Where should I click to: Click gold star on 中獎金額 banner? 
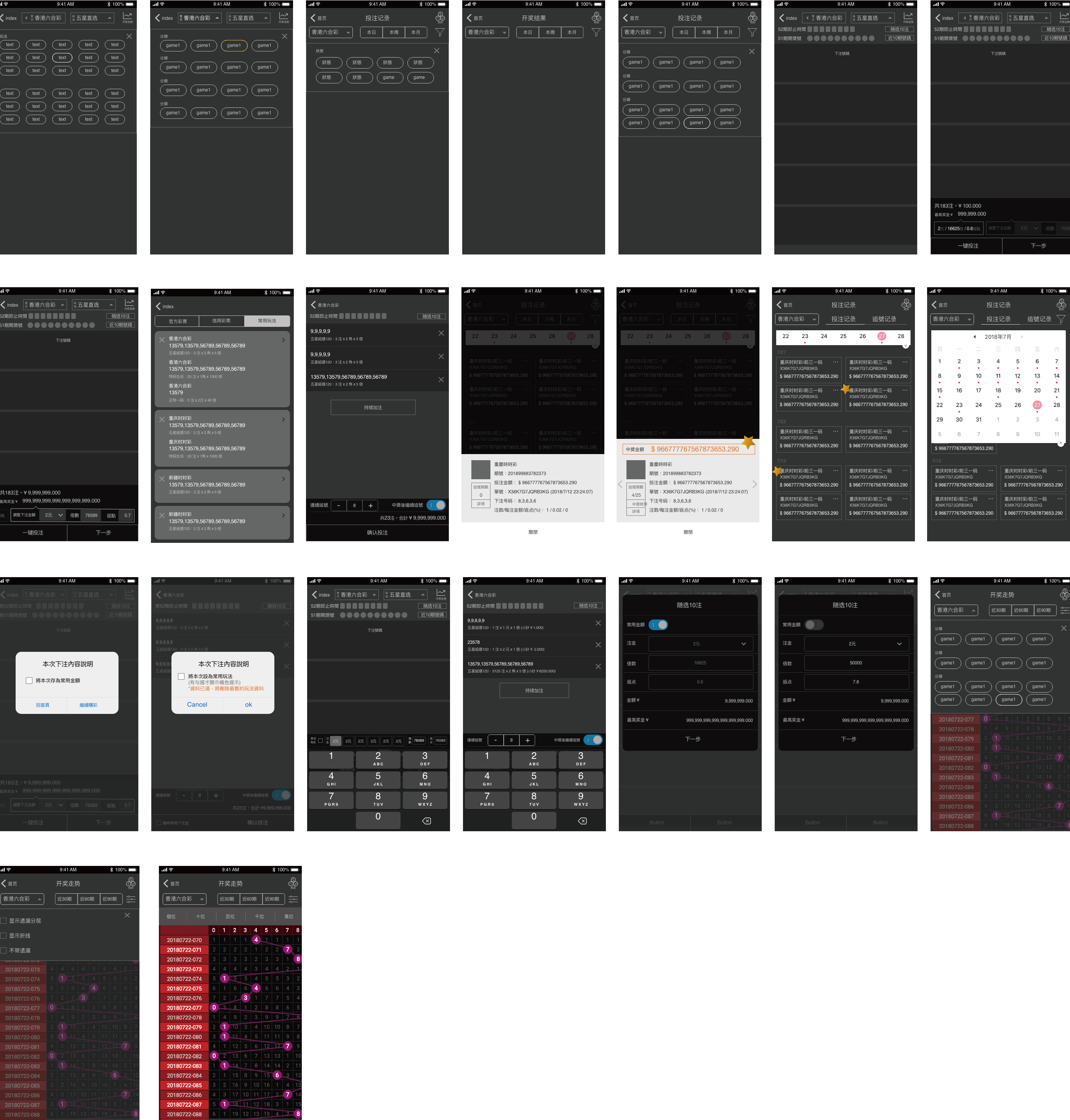[748, 442]
